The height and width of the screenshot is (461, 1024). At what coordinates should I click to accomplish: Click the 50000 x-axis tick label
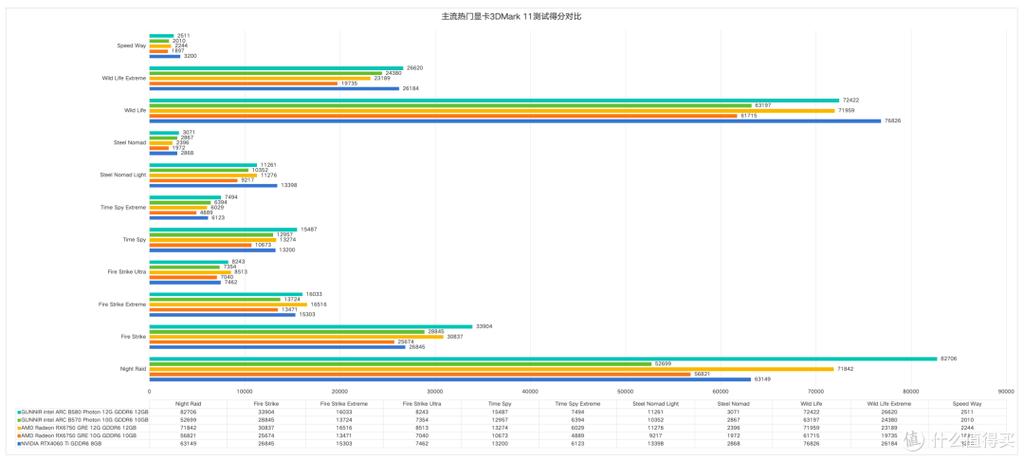(626, 392)
